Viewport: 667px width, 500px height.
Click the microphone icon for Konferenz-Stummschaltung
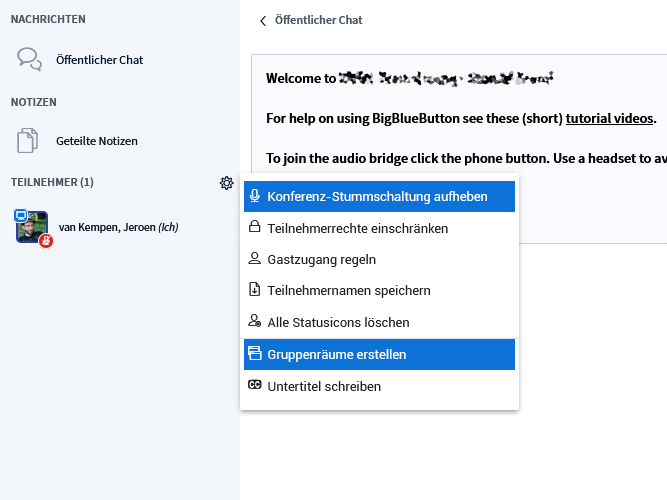pos(255,196)
